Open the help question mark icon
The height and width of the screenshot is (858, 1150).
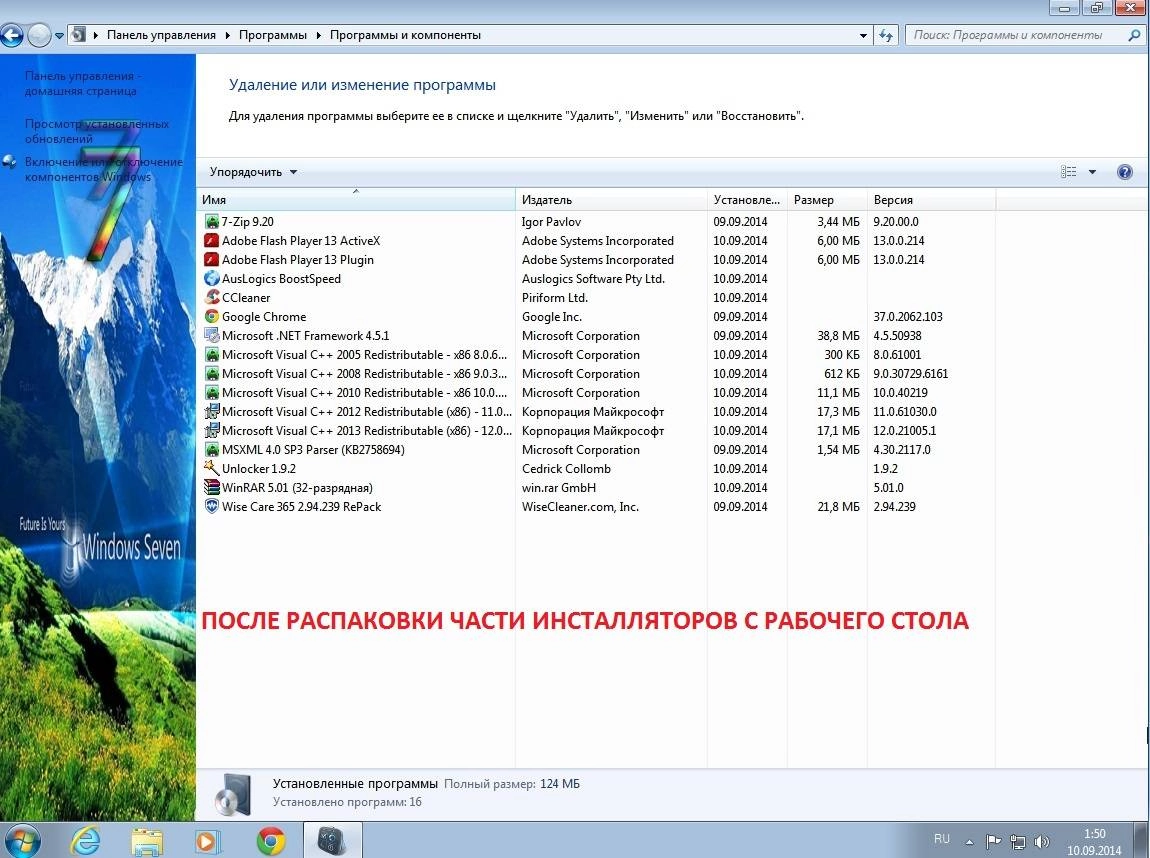tap(1124, 172)
